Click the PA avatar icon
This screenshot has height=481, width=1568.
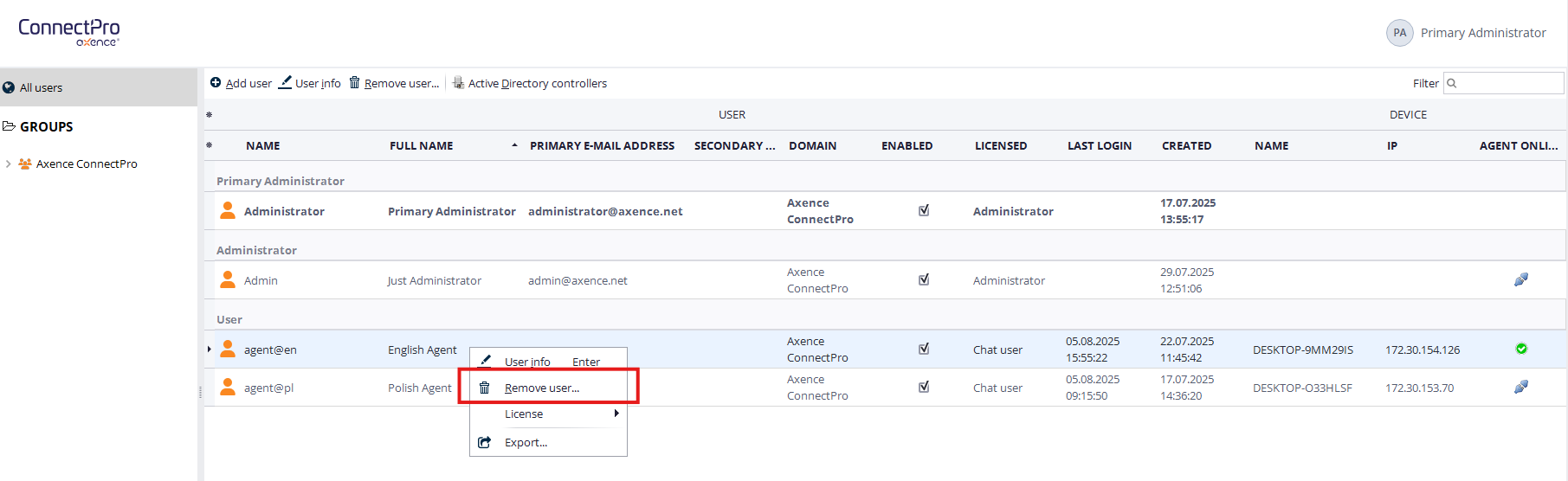pos(1399,33)
